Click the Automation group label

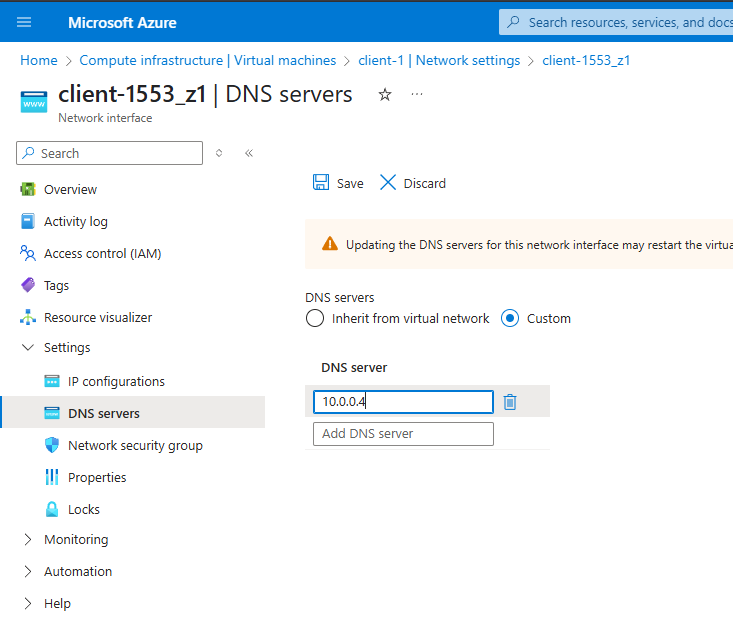(78, 571)
